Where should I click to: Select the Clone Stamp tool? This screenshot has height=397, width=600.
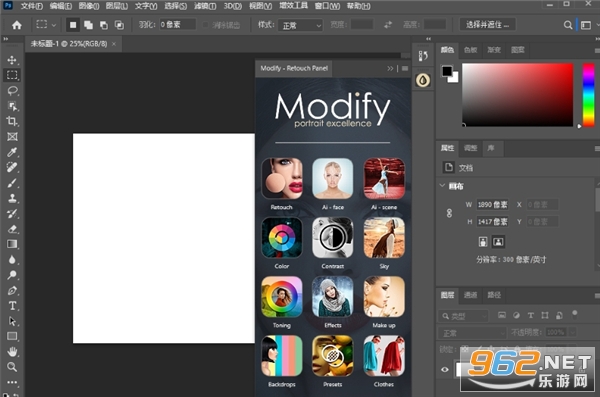[x=12, y=198]
